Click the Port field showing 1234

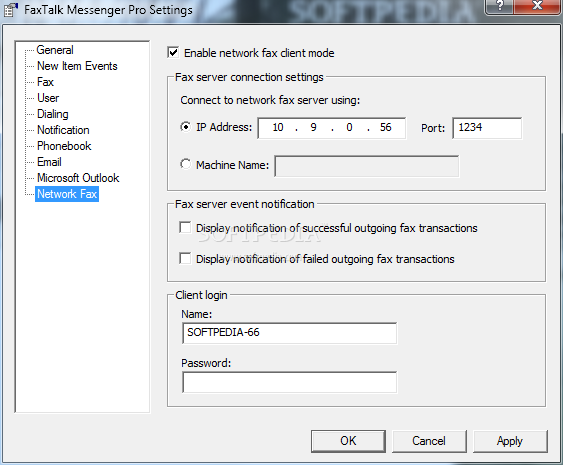click(x=487, y=128)
